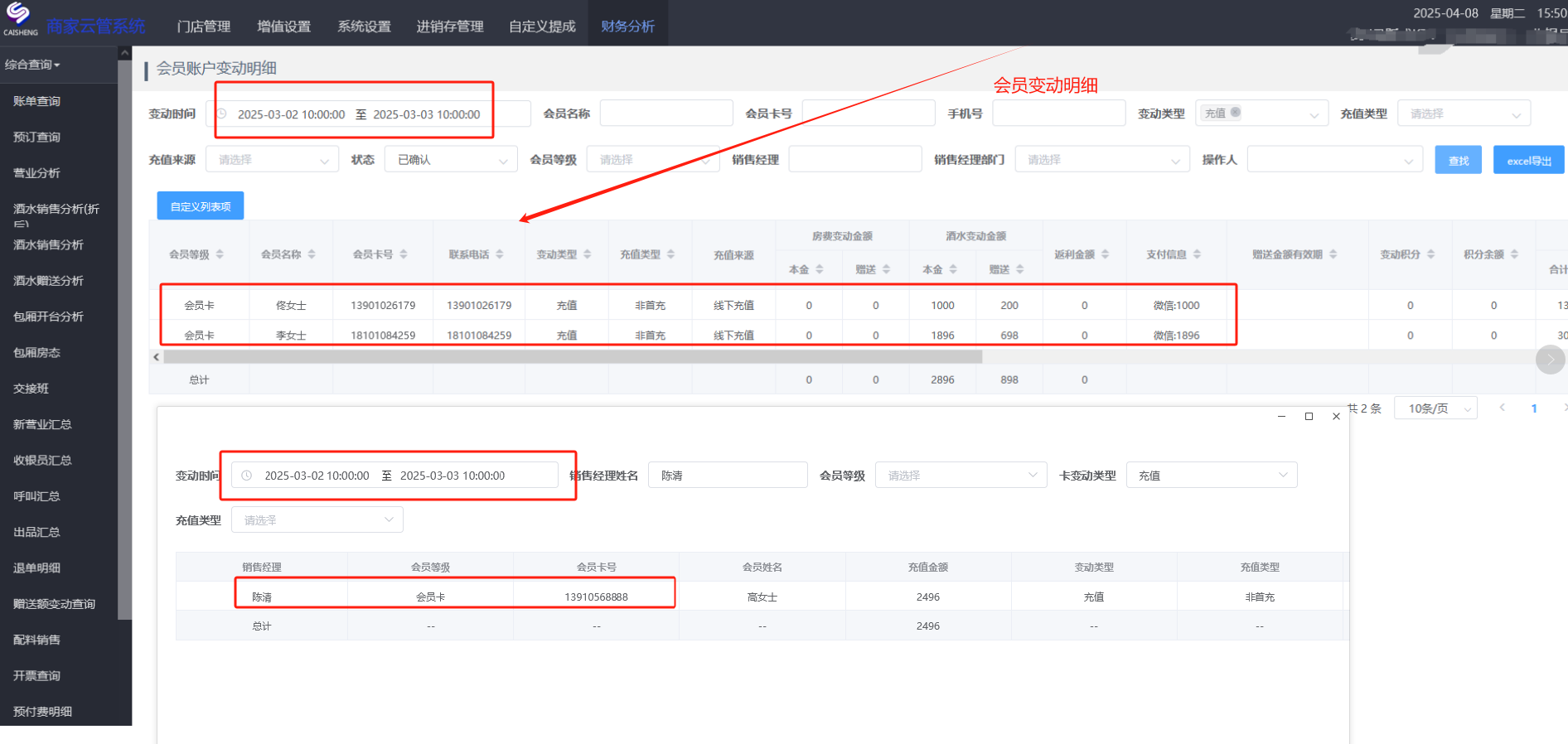Image resolution: width=1568 pixels, height=744 pixels.
Task: Sort by 会员等级 column sort icon
Action: click(220, 254)
